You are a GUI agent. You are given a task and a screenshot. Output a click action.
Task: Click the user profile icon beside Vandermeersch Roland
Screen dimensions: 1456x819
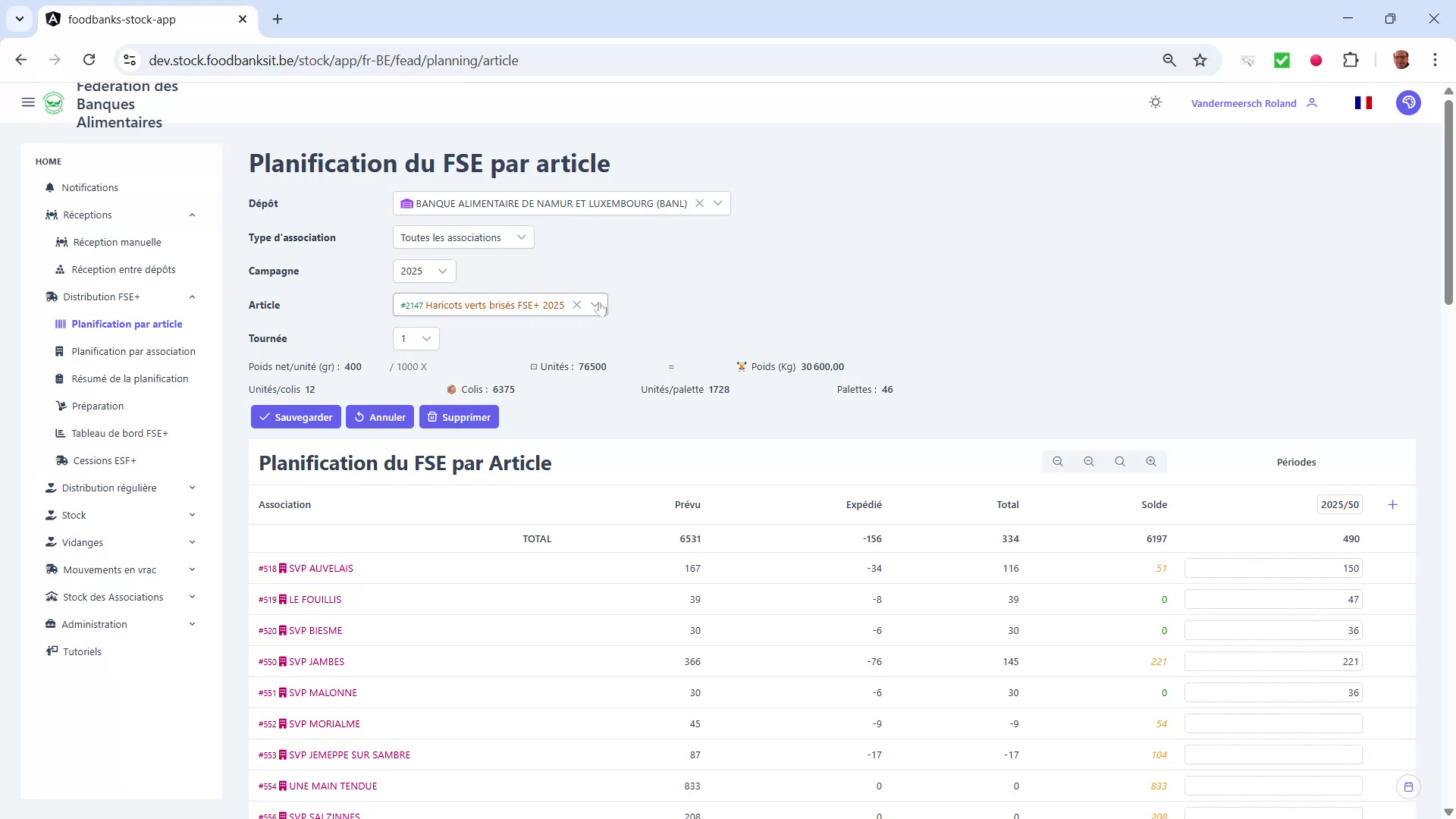pyautogui.click(x=1313, y=102)
